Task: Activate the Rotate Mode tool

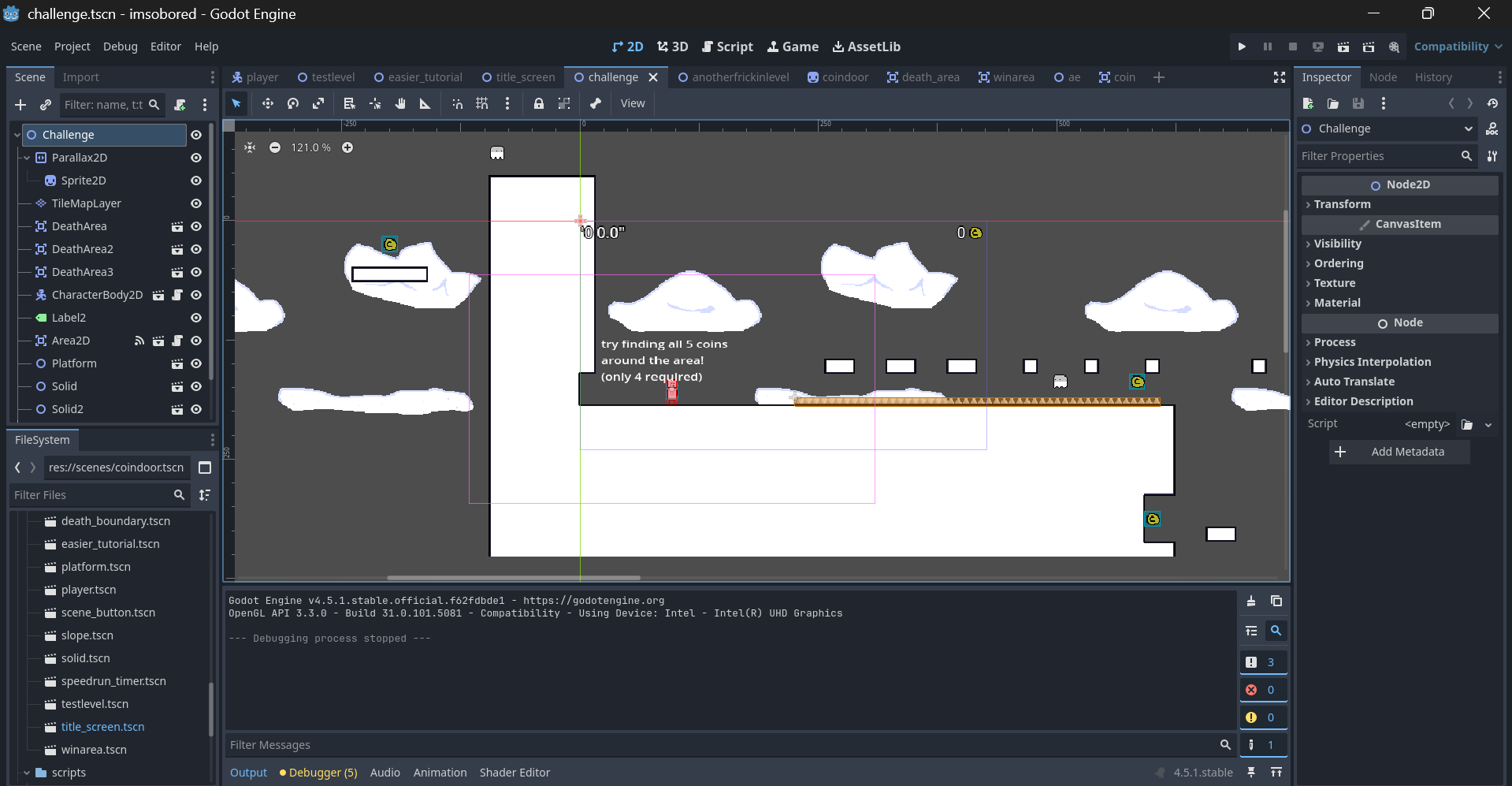Action: (x=293, y=103)
